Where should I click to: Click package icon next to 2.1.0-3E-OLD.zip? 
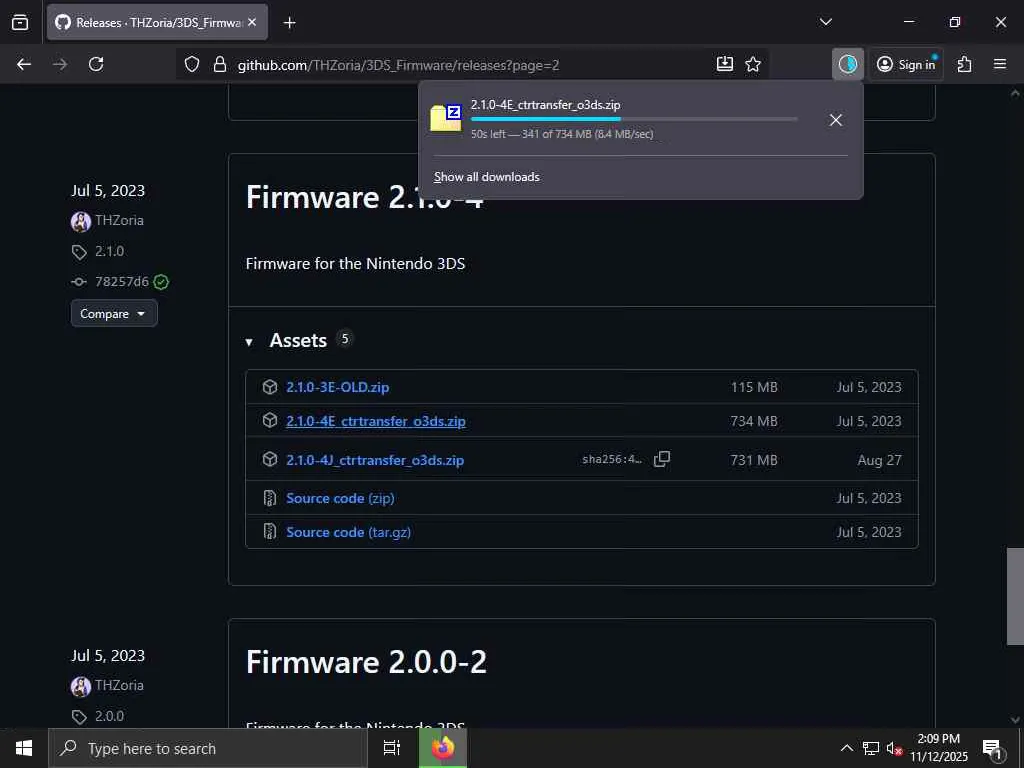pyautogui.click(x=270, y=387)
